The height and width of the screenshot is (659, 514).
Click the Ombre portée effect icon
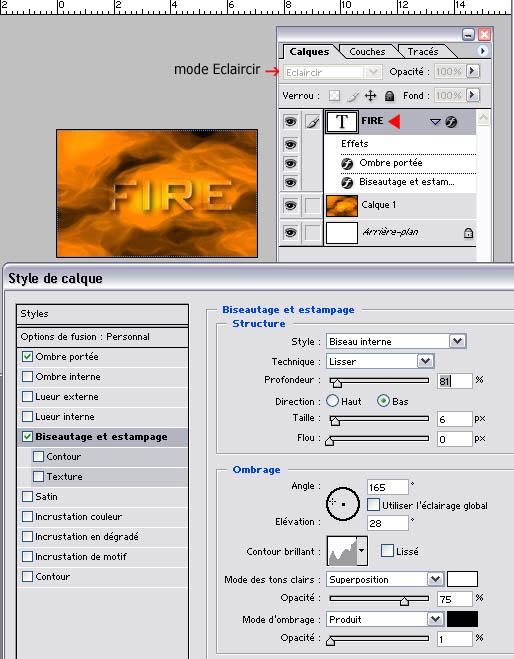(x=347, y=163)
